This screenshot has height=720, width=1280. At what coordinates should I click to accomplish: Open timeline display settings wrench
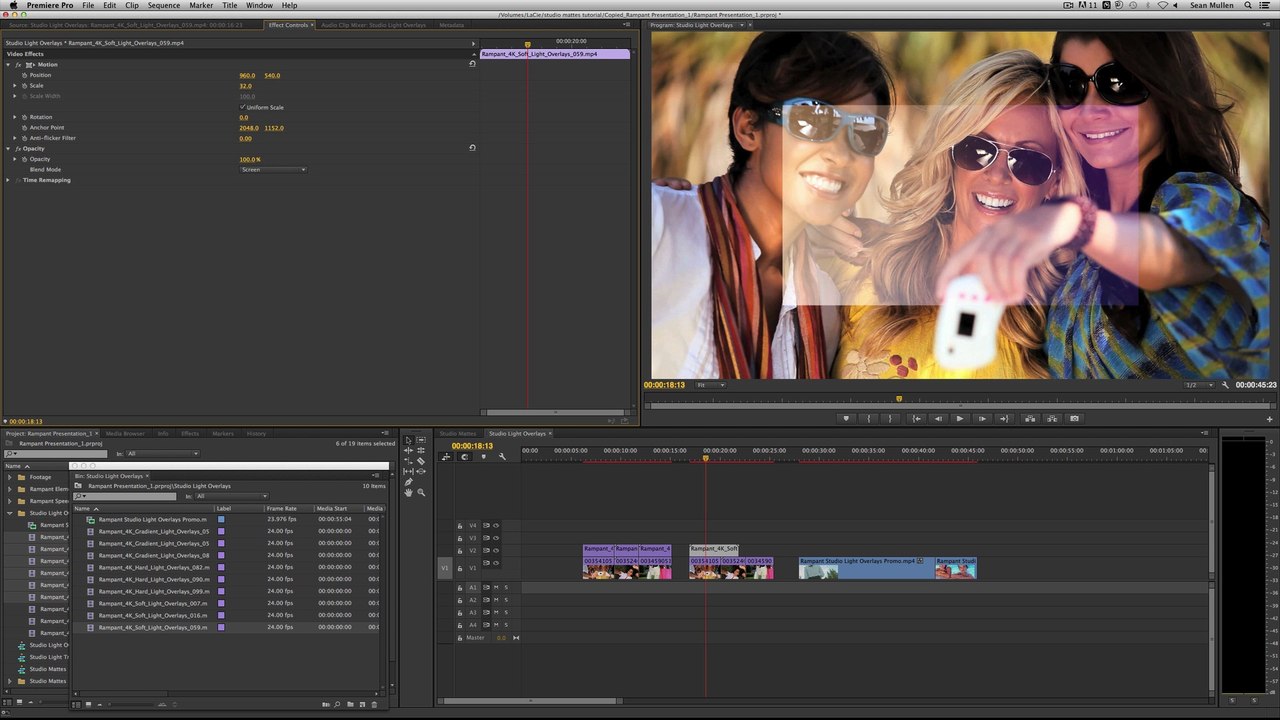pos(502,456)
